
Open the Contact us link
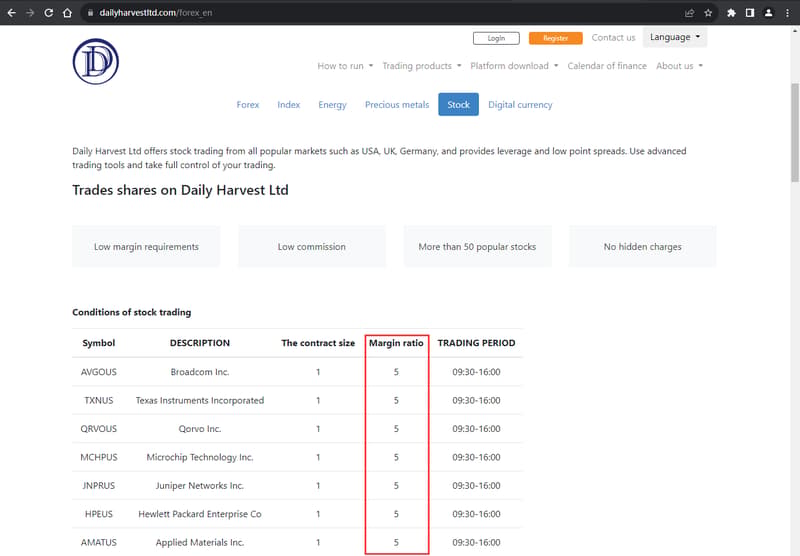pos(613,38)
